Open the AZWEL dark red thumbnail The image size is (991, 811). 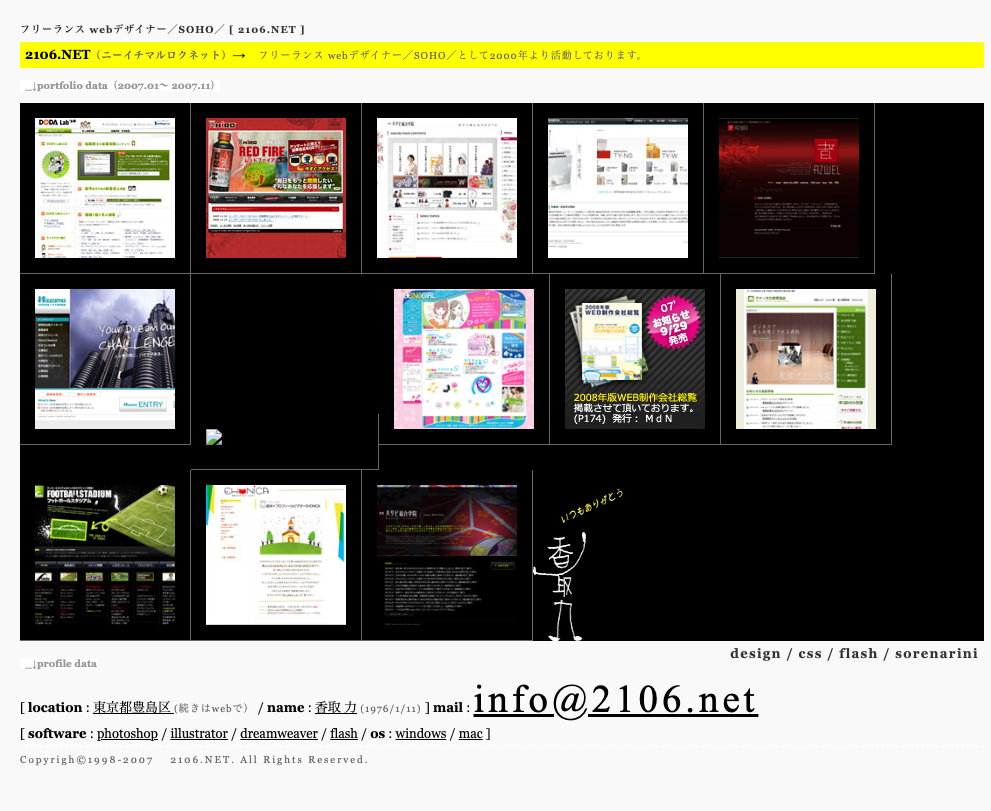(x=789, y=188)
